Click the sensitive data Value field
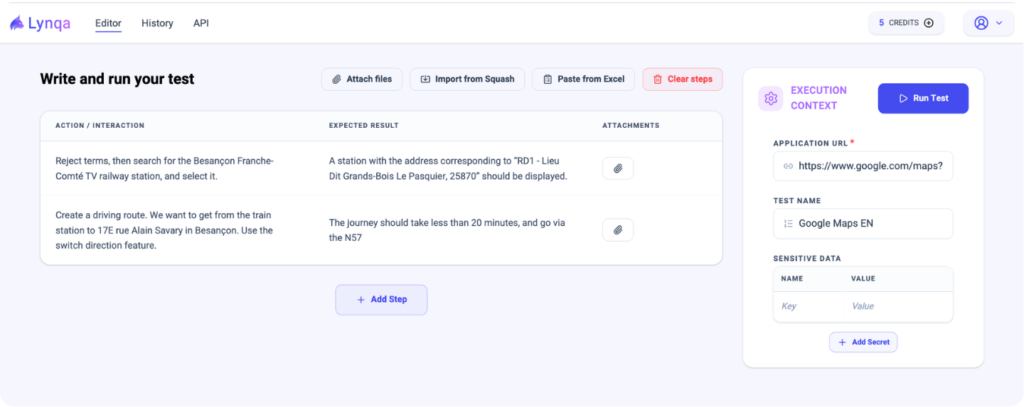Image resolution: width=1024 pixels, height=407 pixels. pos(895,307)
